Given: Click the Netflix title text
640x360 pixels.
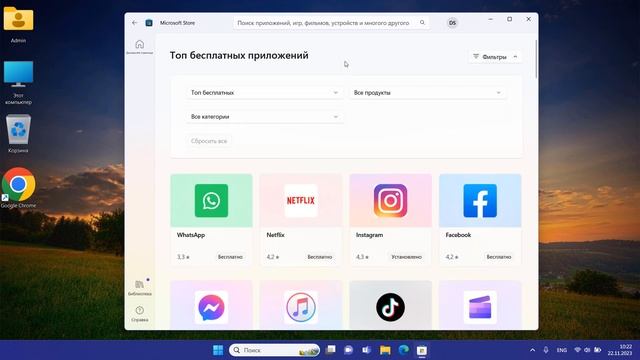Looking at the screenshot, I should (276, 235).
